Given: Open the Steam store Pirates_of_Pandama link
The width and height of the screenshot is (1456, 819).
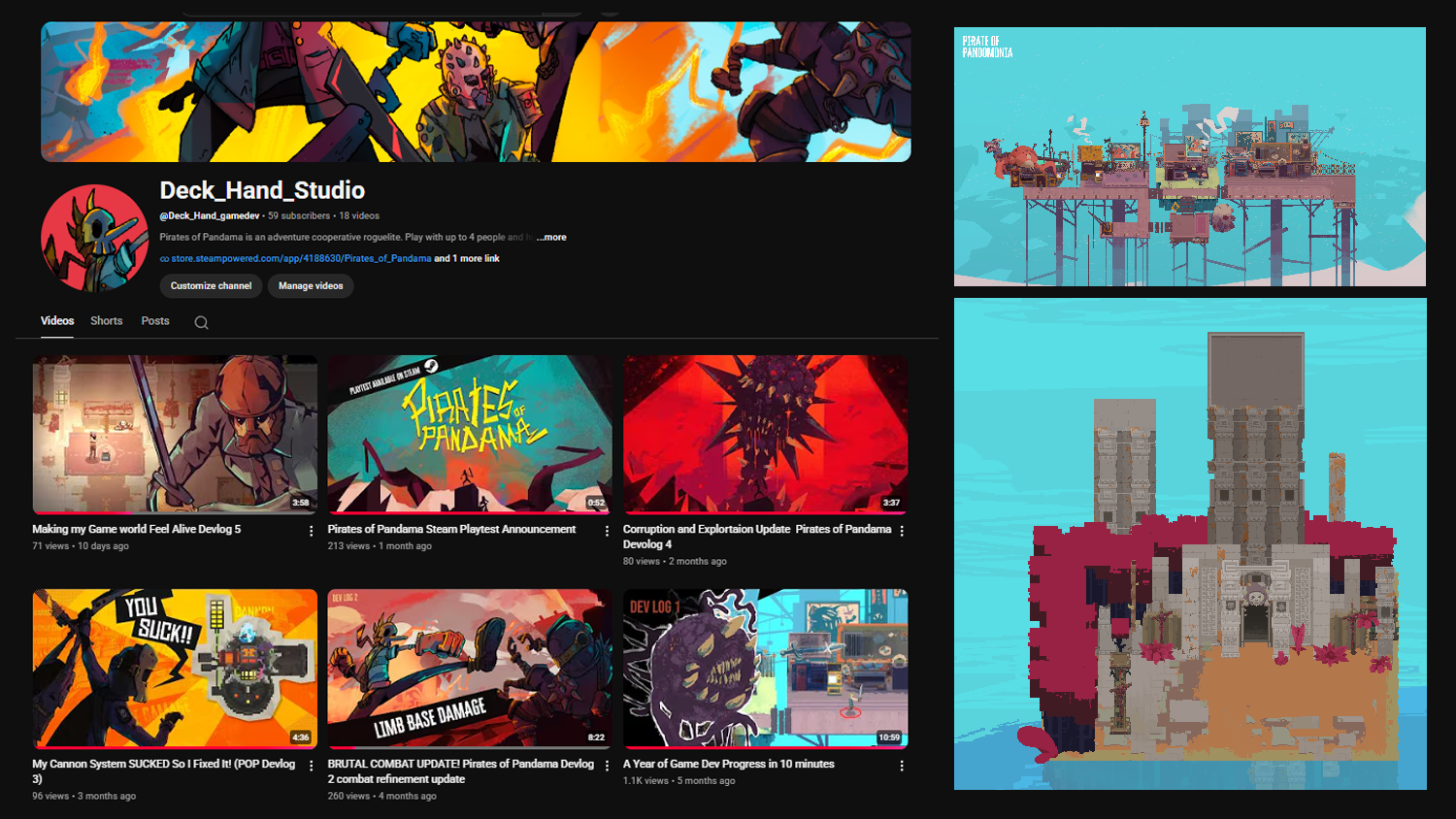Looking at the screenshot, I should (301, 259).
